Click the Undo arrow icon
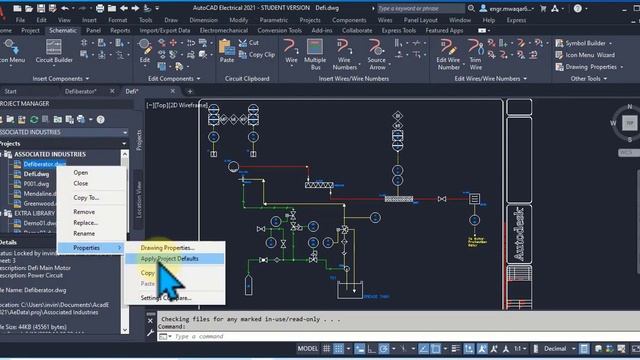Viewport: 640px width, 360px height. coord(65,8)
